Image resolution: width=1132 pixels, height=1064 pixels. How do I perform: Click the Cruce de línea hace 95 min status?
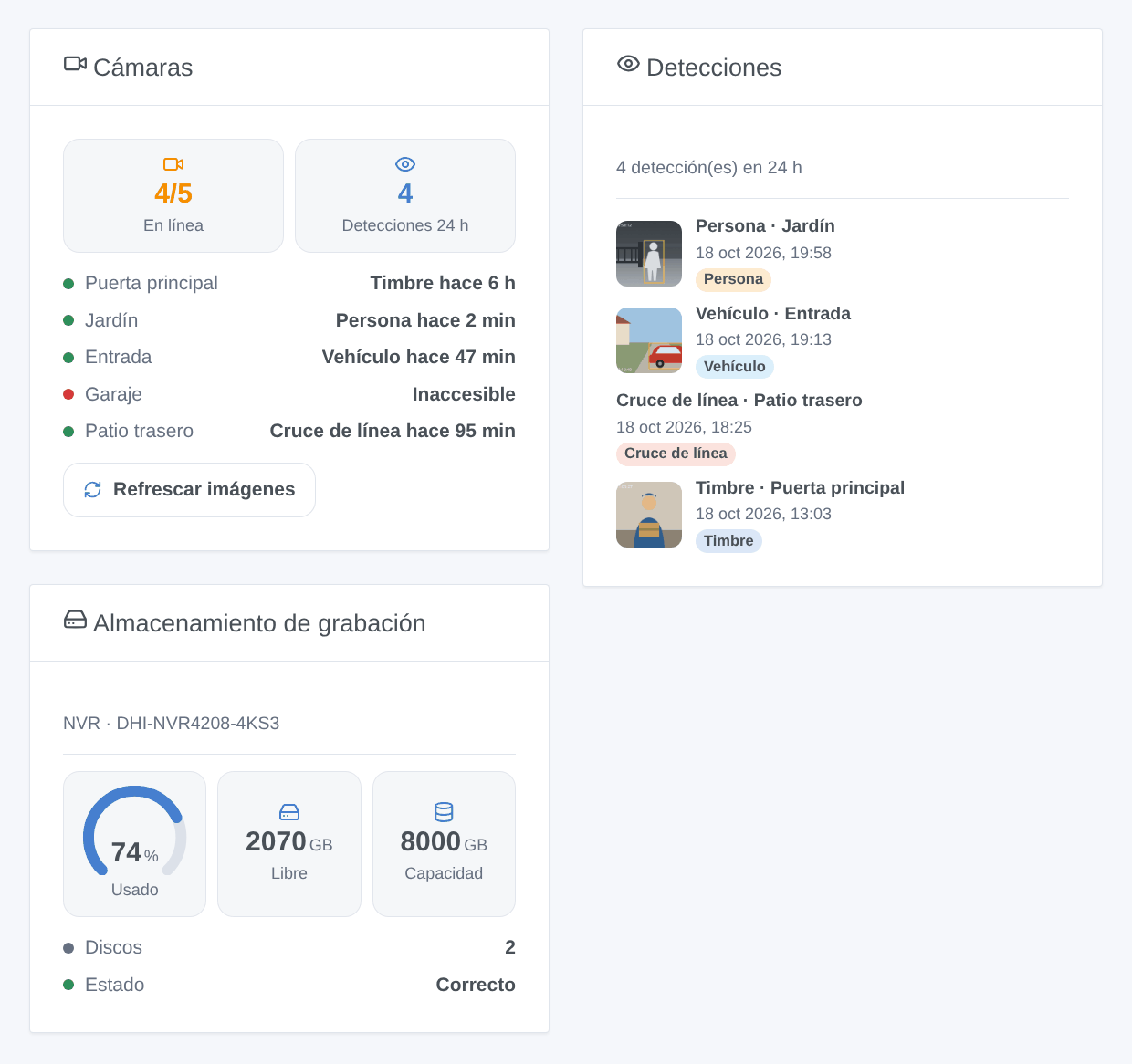click(x=393, y=432)
